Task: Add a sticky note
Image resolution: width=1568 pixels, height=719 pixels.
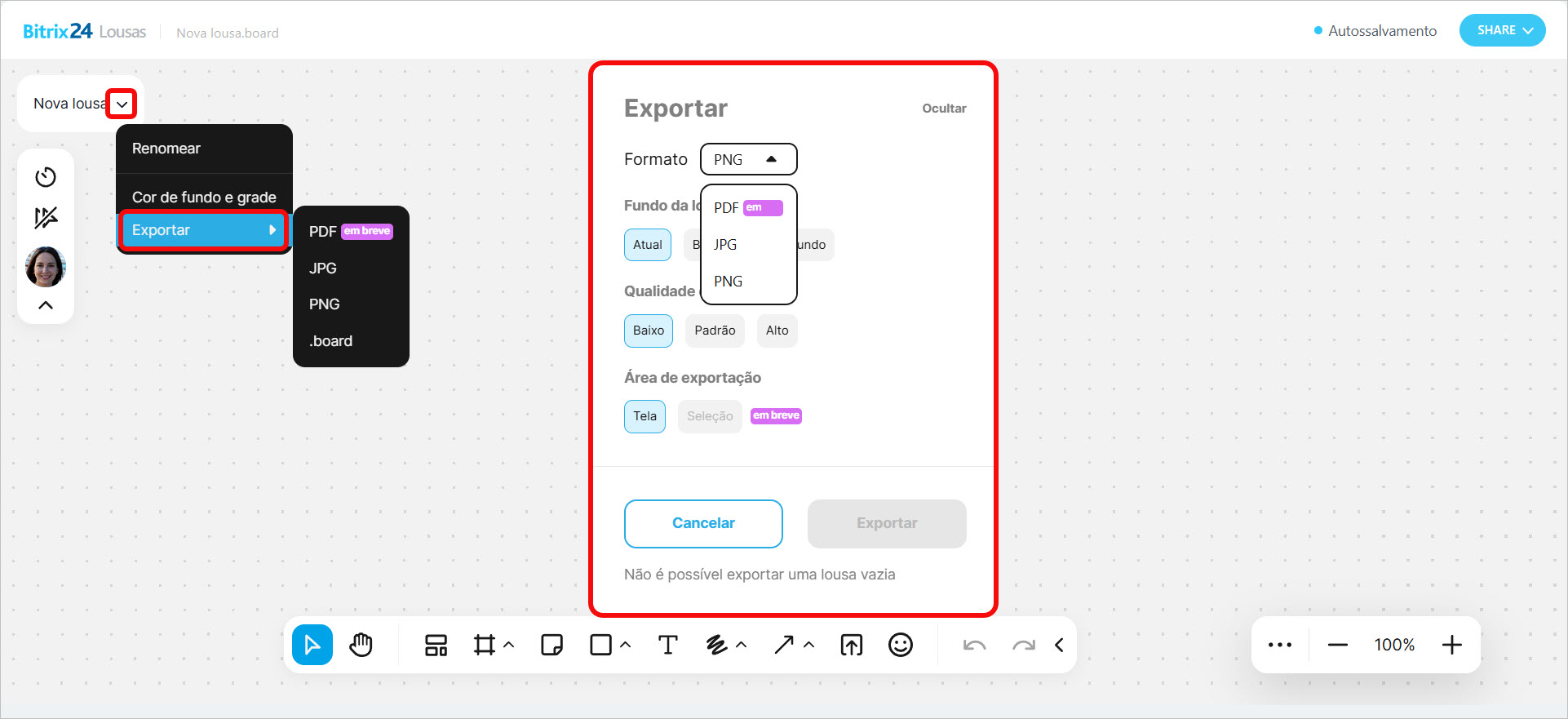Action: [551, 645]
